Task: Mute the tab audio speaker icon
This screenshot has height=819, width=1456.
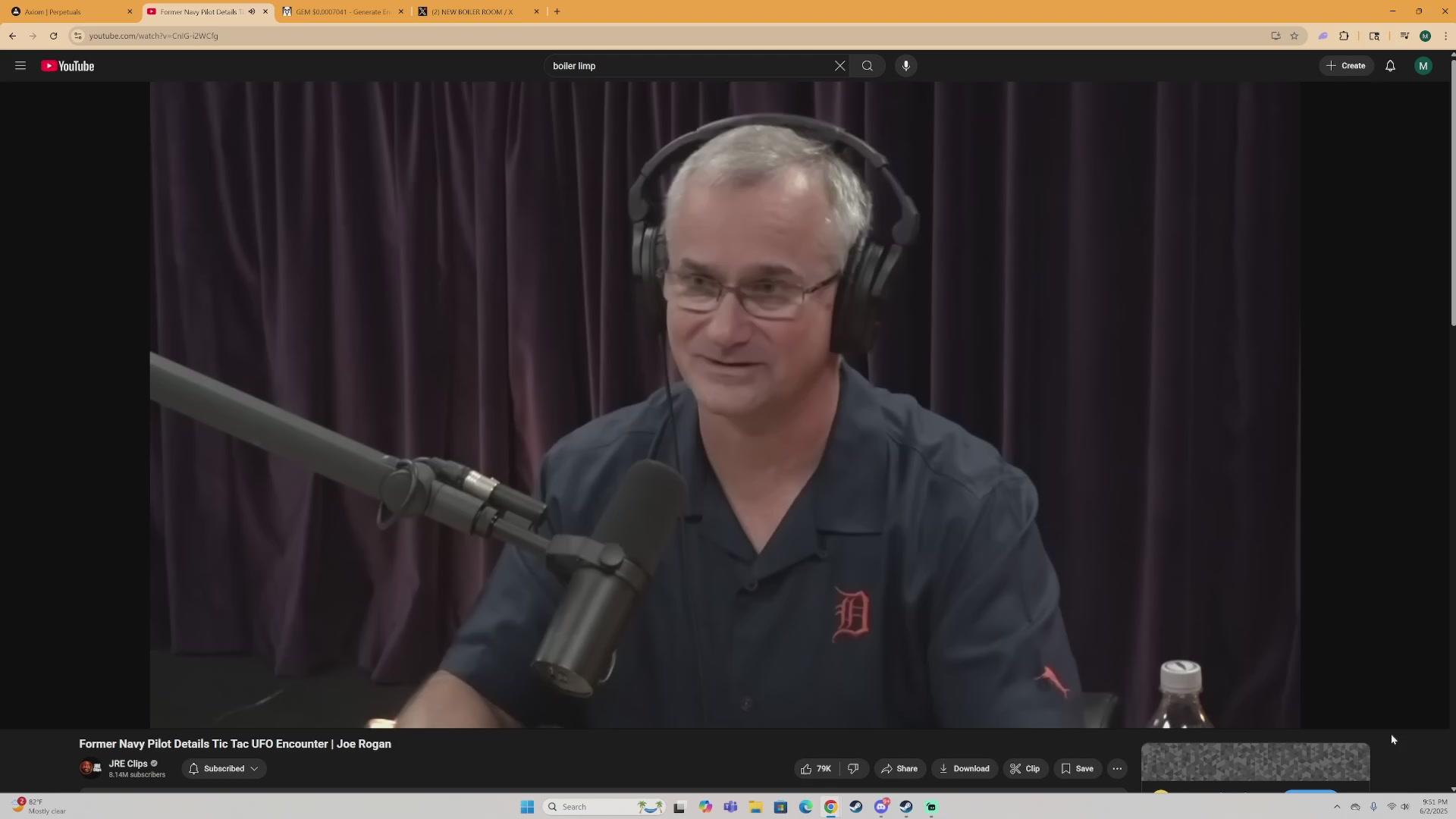Action: click(252, 11)
